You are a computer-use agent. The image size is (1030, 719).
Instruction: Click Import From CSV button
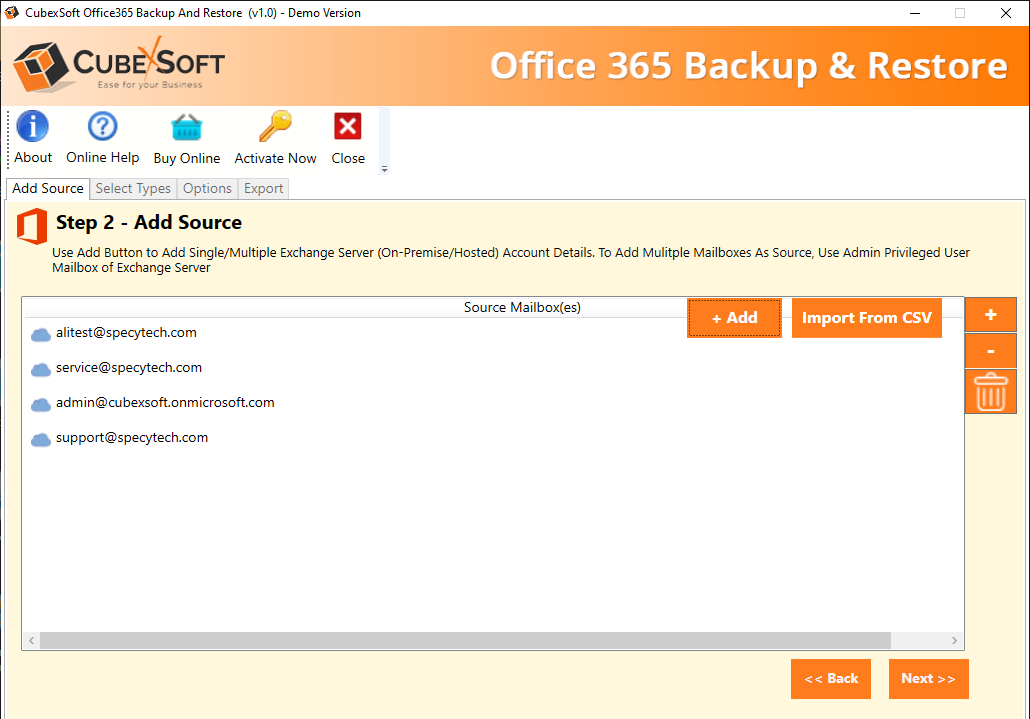pyautogui.click(x=866, y=318)
